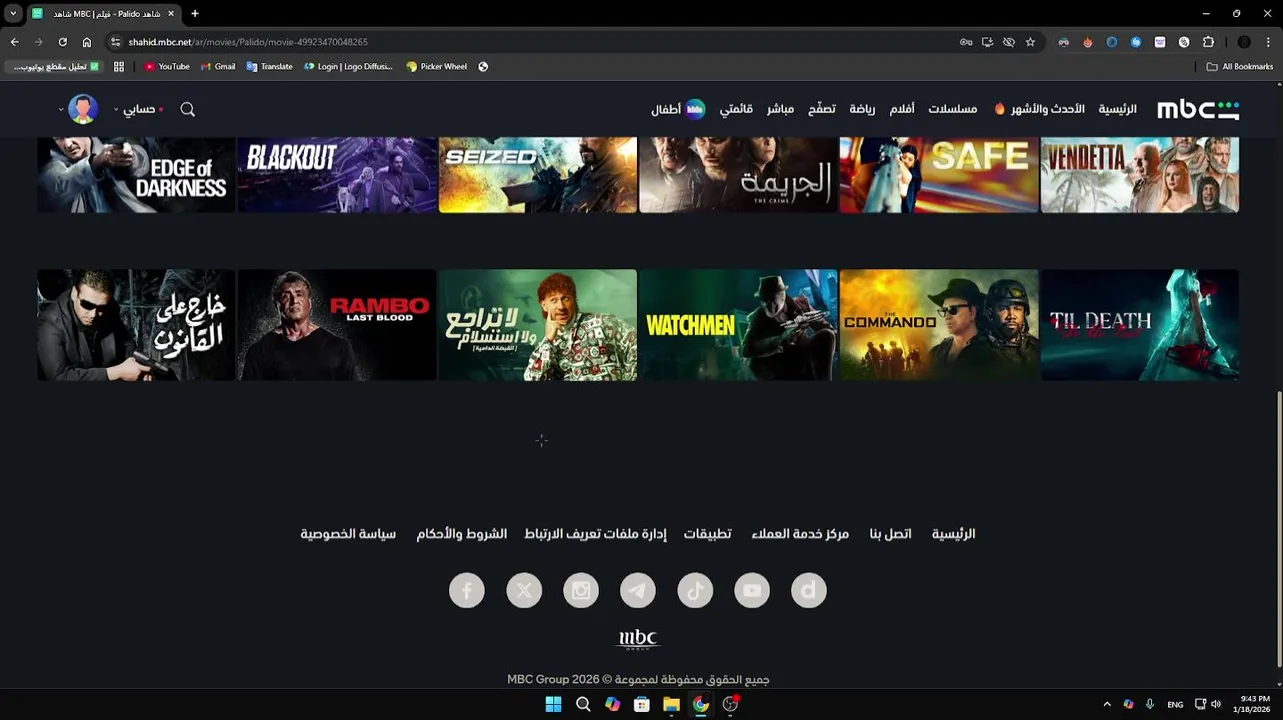This screenshot has width=1283, height=720.
Task: Open قائمتي header menu item
Action: click(x=736, y=109)
